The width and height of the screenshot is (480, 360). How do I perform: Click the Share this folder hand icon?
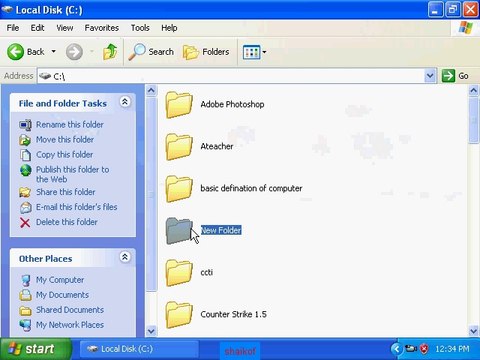25,192
